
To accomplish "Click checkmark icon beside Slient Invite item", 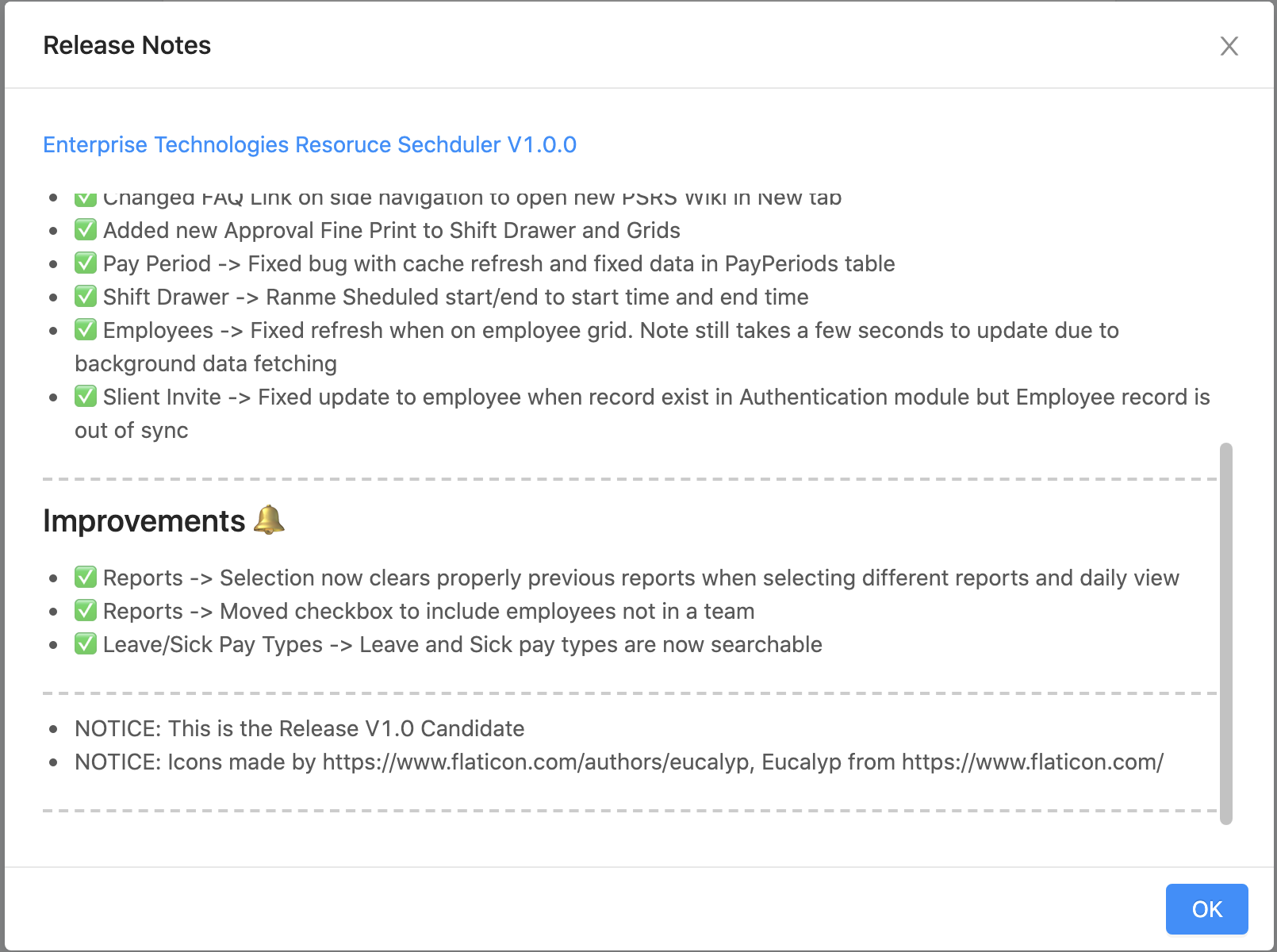I will 86,397.
